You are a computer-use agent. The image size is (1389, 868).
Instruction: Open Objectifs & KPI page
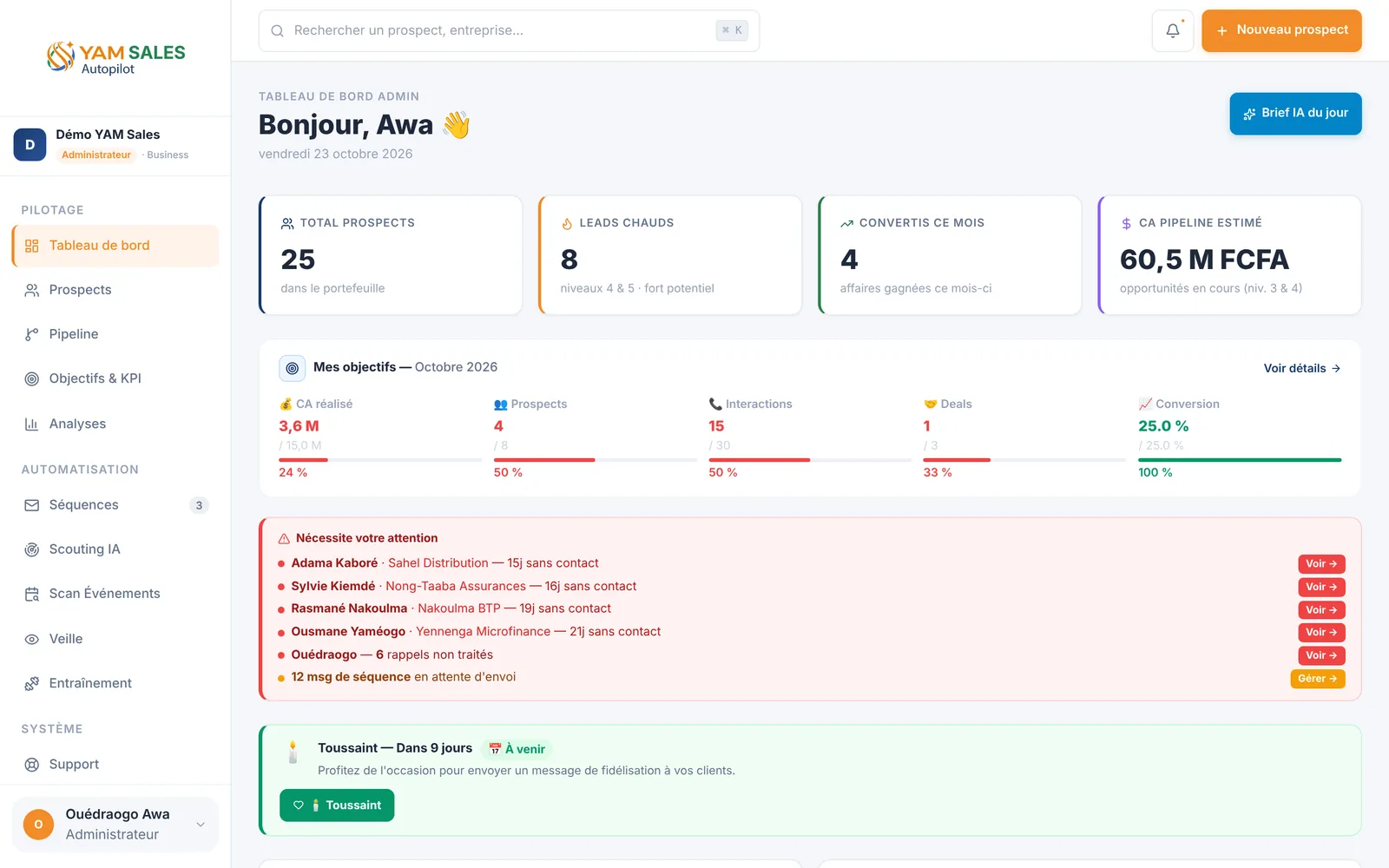pos(115,378)
